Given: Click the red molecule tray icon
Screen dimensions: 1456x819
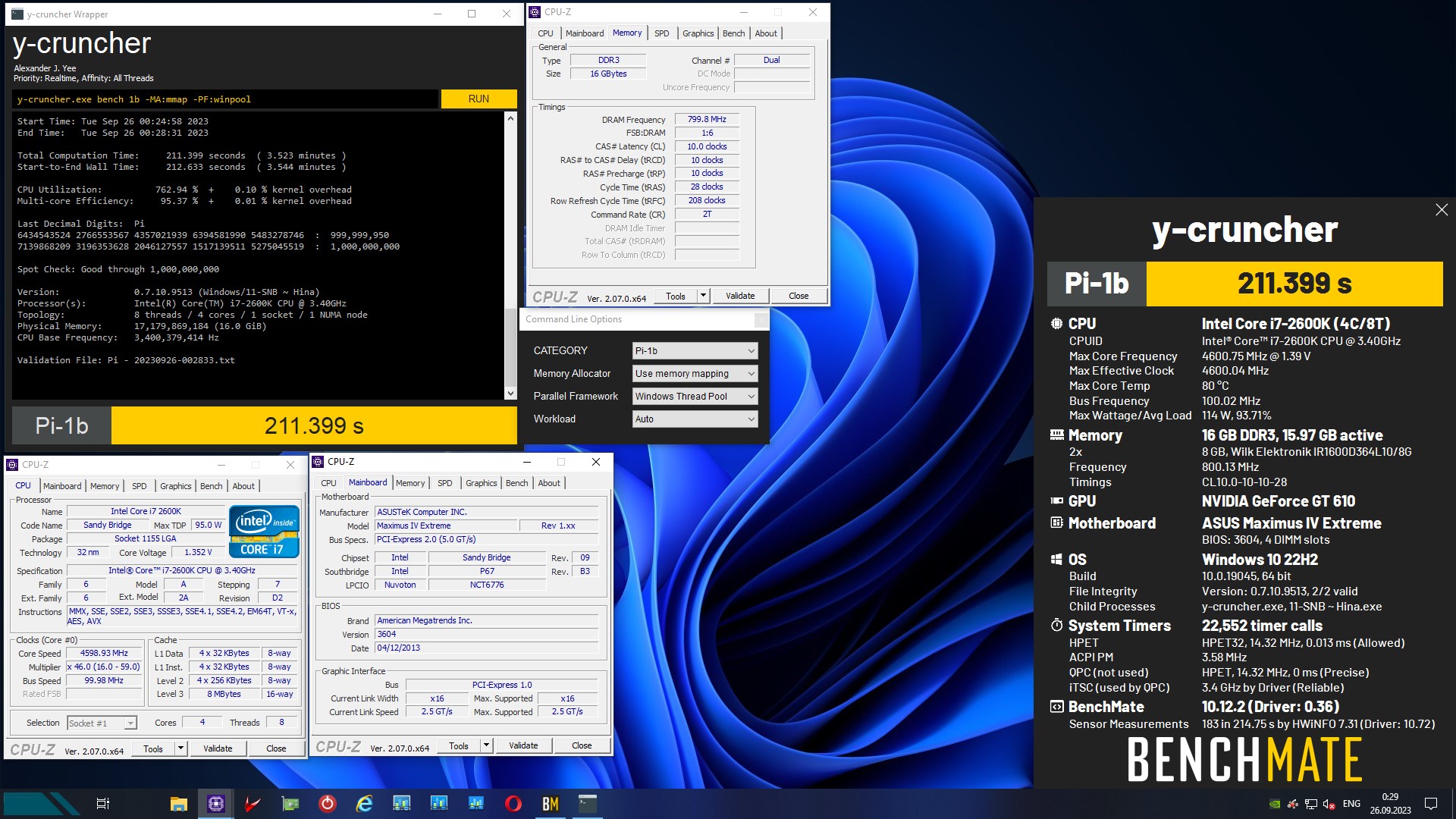Looking at the screenshot, I should [x=1293, y=804].
